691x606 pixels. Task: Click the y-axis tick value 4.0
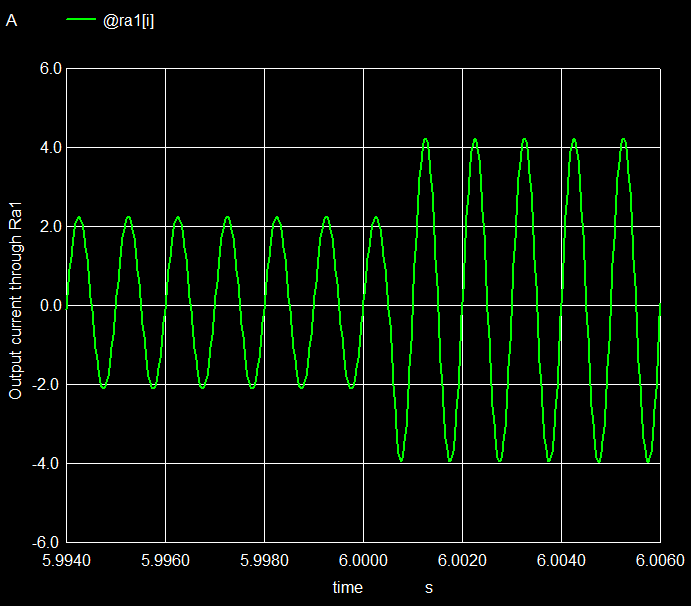click(x=51, y=148)
